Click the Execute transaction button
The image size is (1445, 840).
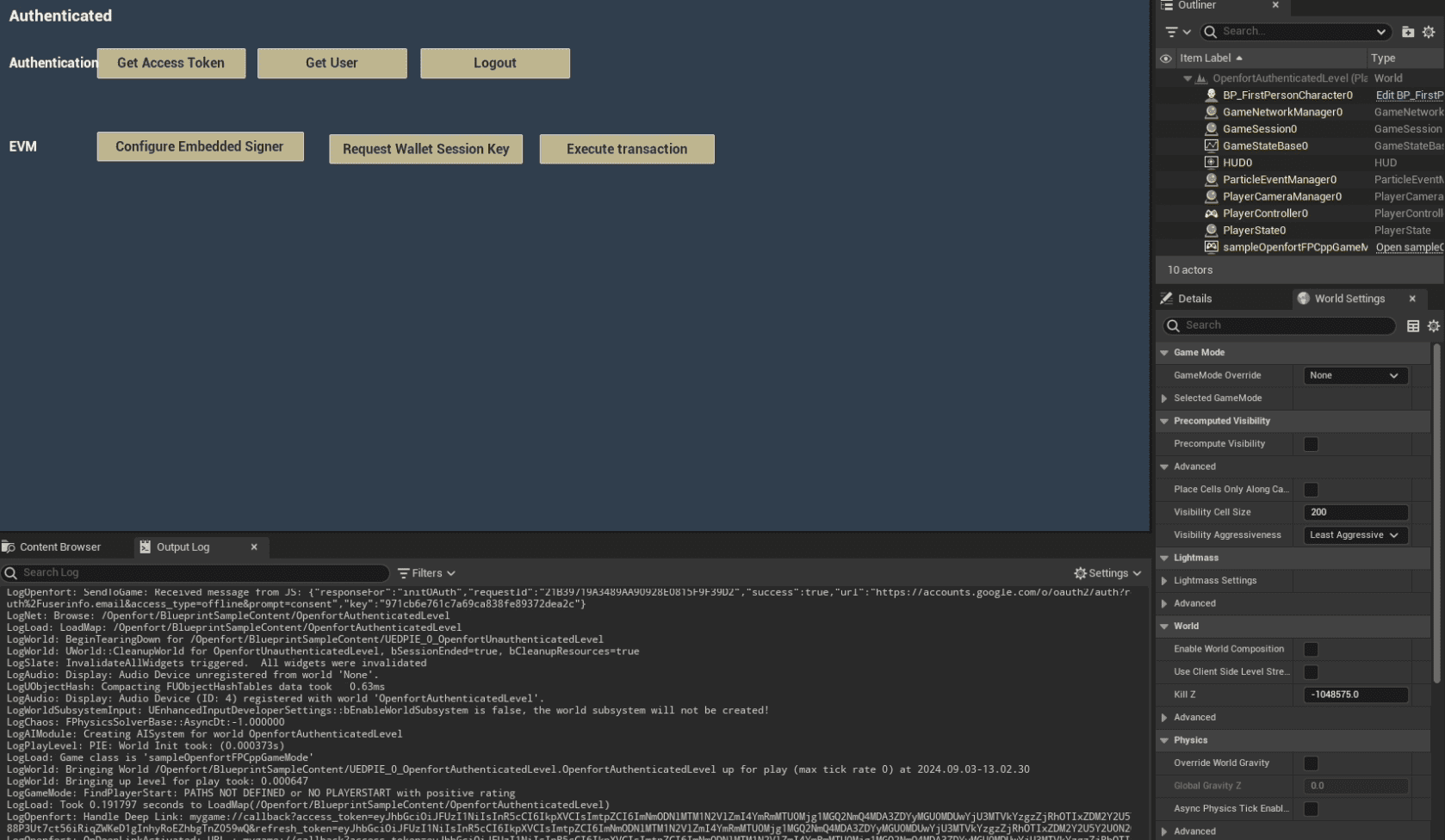(x=627, y=149)
